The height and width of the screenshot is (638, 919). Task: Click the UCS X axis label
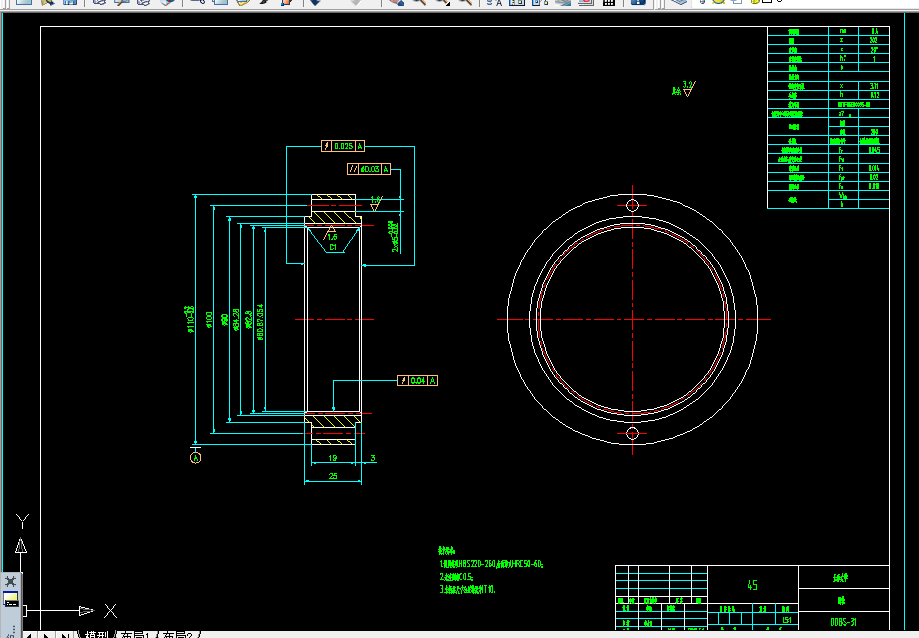click(x=110, y=611)
